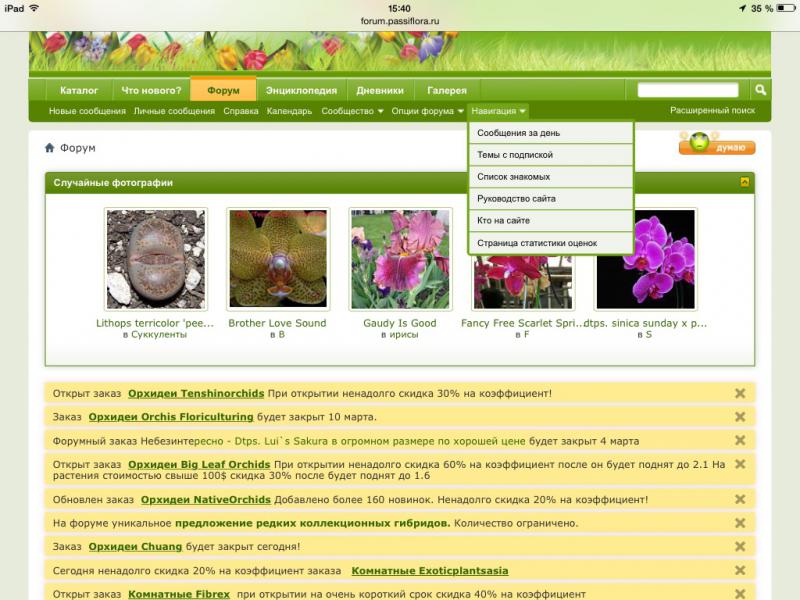The width and height of the screenshot is (800, 600).
Task: Open the Расширенный поиск link
Action: tap(712, 111)
